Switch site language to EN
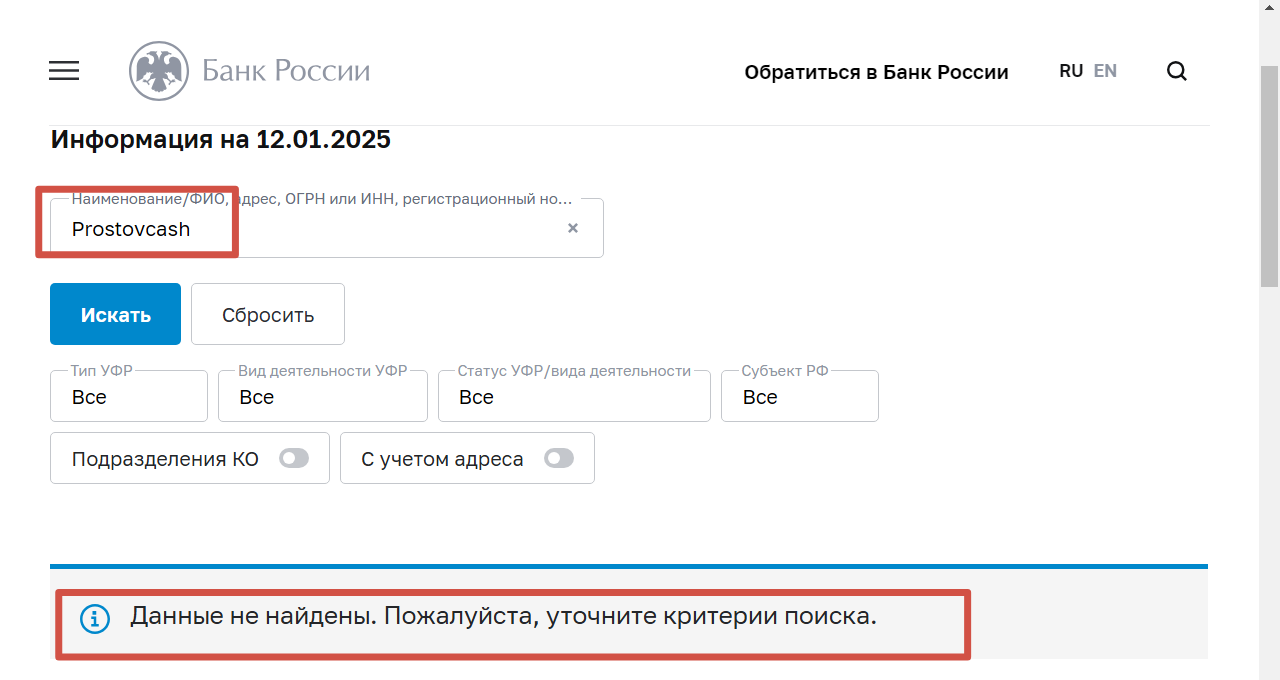The height and width of the screenshot is (680, 1280). point(1105,71)
